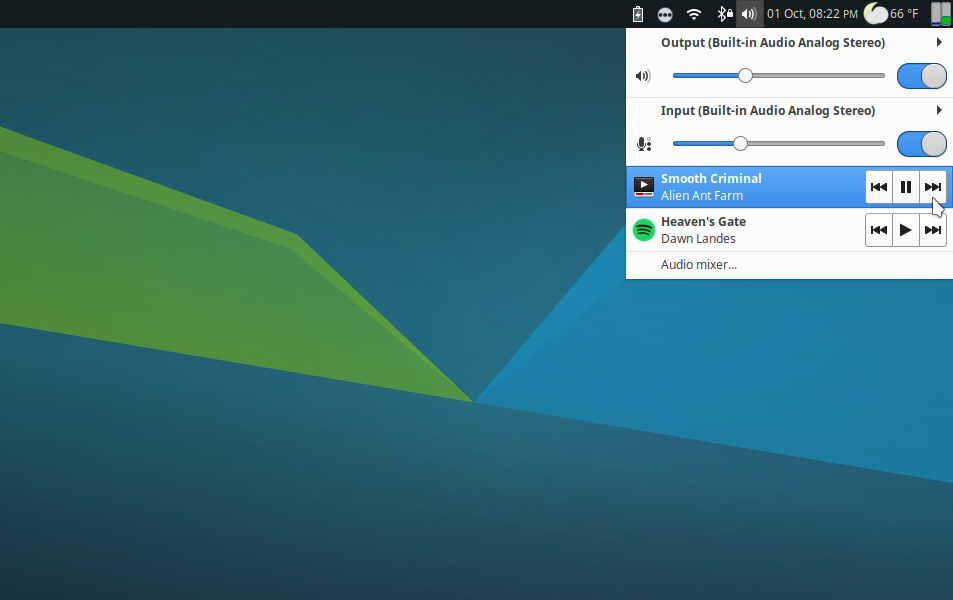Disable the input microphone toggle
953x600 pixels.
(x=921, y=143)
